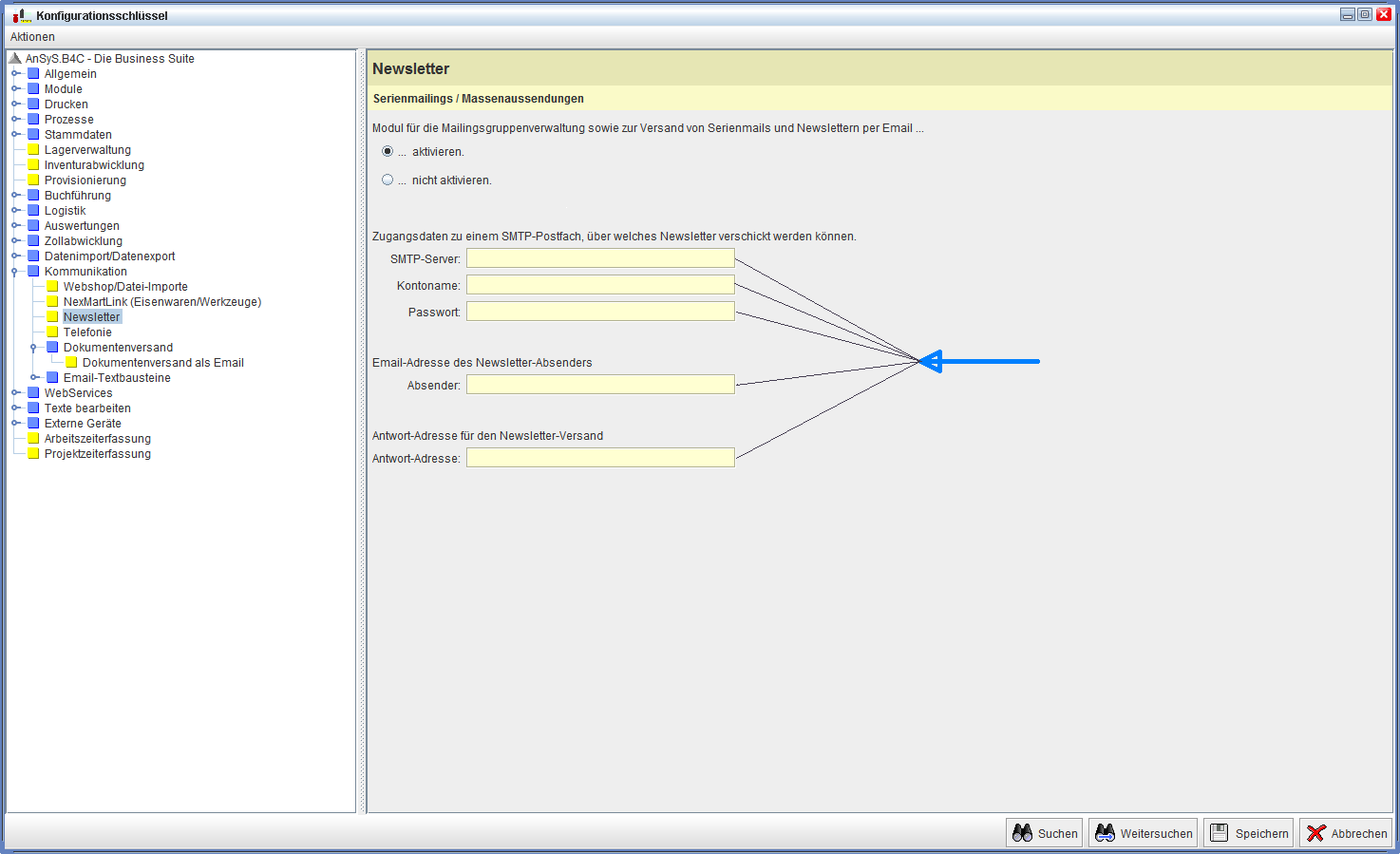Image resolution: width=1400 pixels, height=854 pixels.
Task: Click the blue Allgemein folder icon
Action: (x=33, y=74)
